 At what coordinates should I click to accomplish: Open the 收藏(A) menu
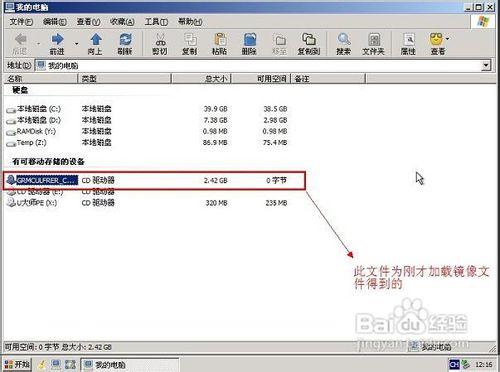(122, 22)
